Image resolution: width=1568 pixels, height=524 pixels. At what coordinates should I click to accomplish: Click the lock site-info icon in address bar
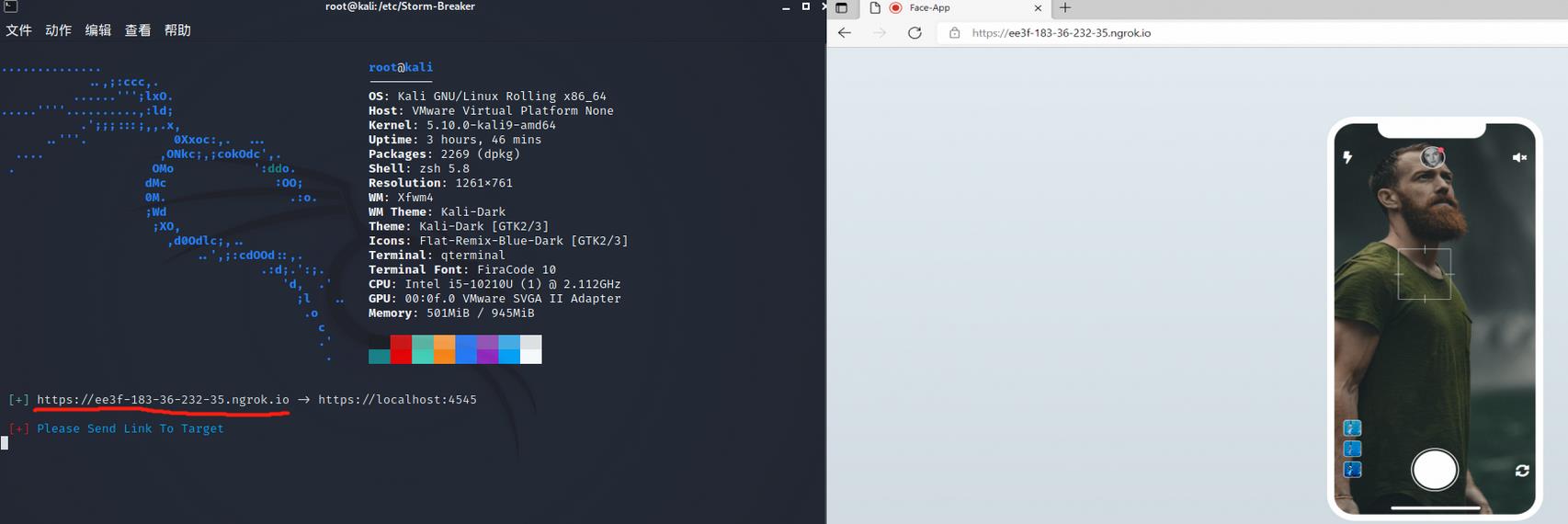(x=954, y=32)
